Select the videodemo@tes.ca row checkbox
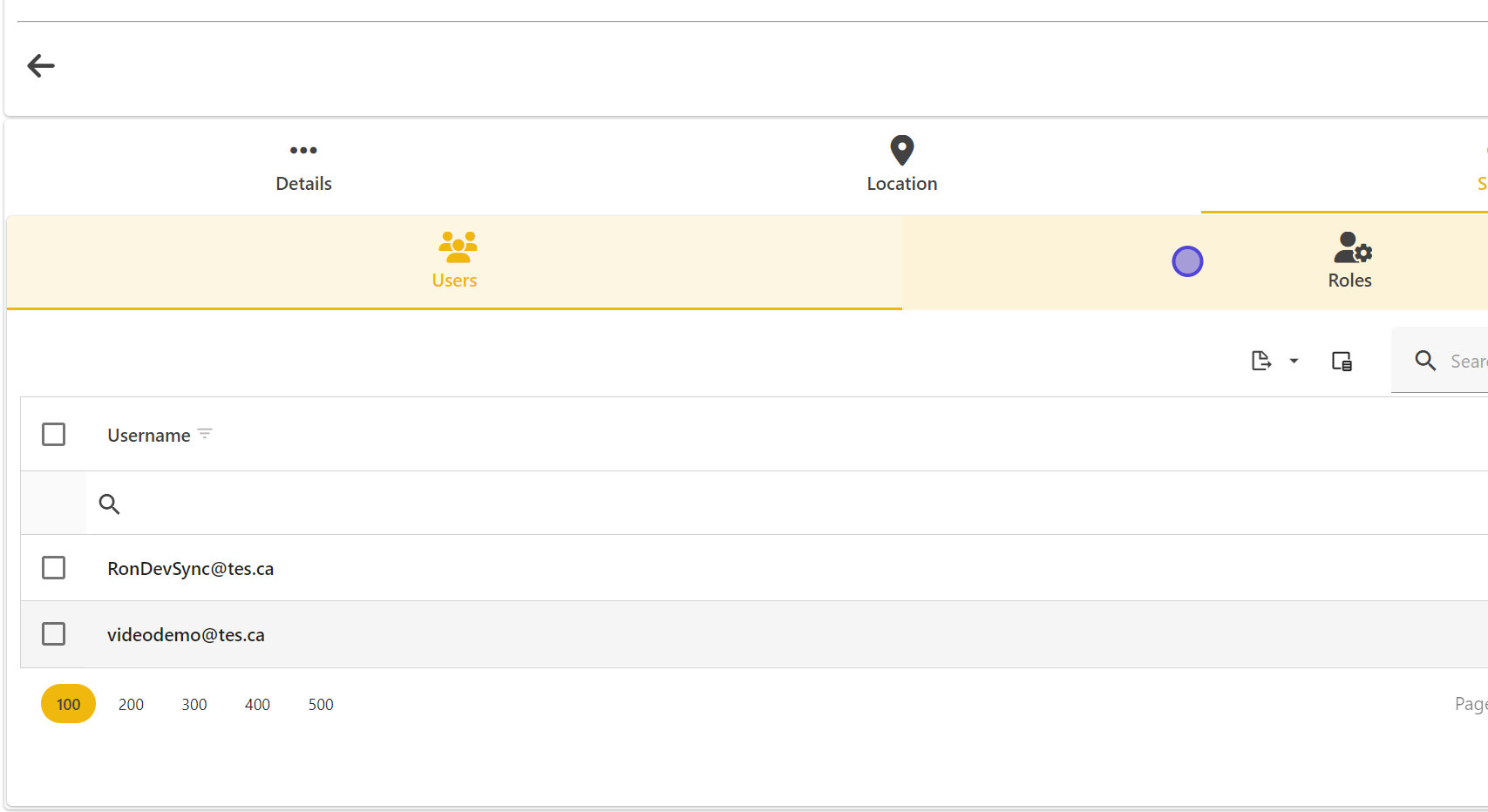This screenshot has height=812, width=1488. (54, 634)
